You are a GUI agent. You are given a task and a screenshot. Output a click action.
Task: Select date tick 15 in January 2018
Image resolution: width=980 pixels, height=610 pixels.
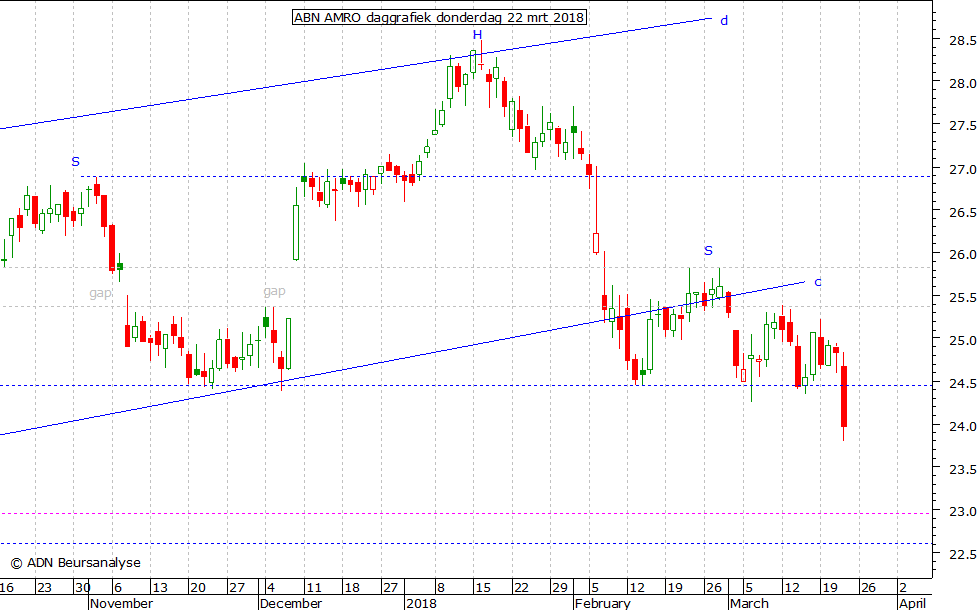(482, 588)
